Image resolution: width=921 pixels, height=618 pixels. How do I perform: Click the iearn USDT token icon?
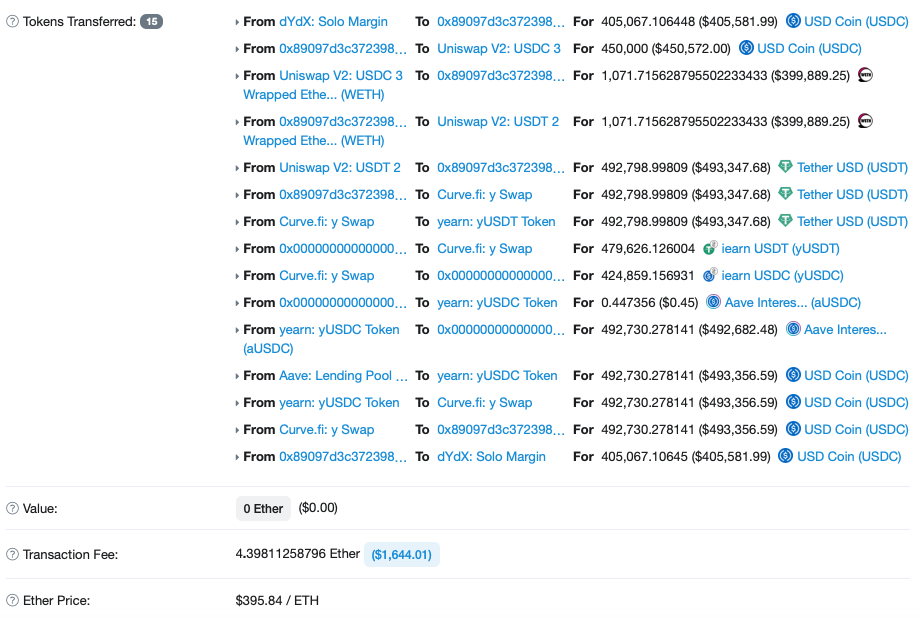click(710, 248)
